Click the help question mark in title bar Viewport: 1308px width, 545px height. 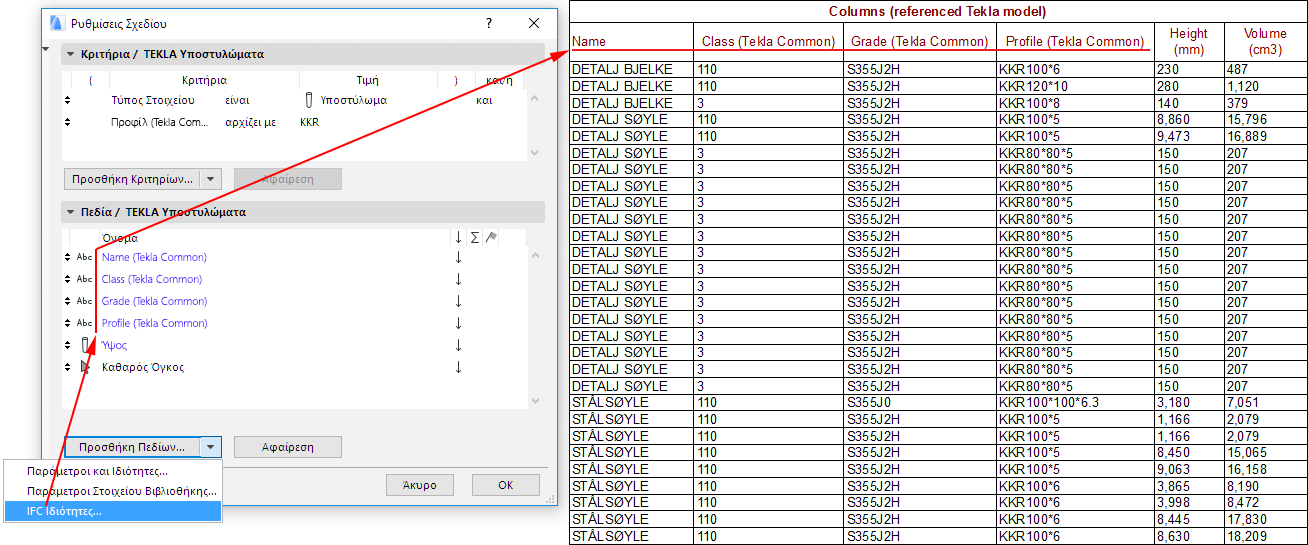click(488, 23)
